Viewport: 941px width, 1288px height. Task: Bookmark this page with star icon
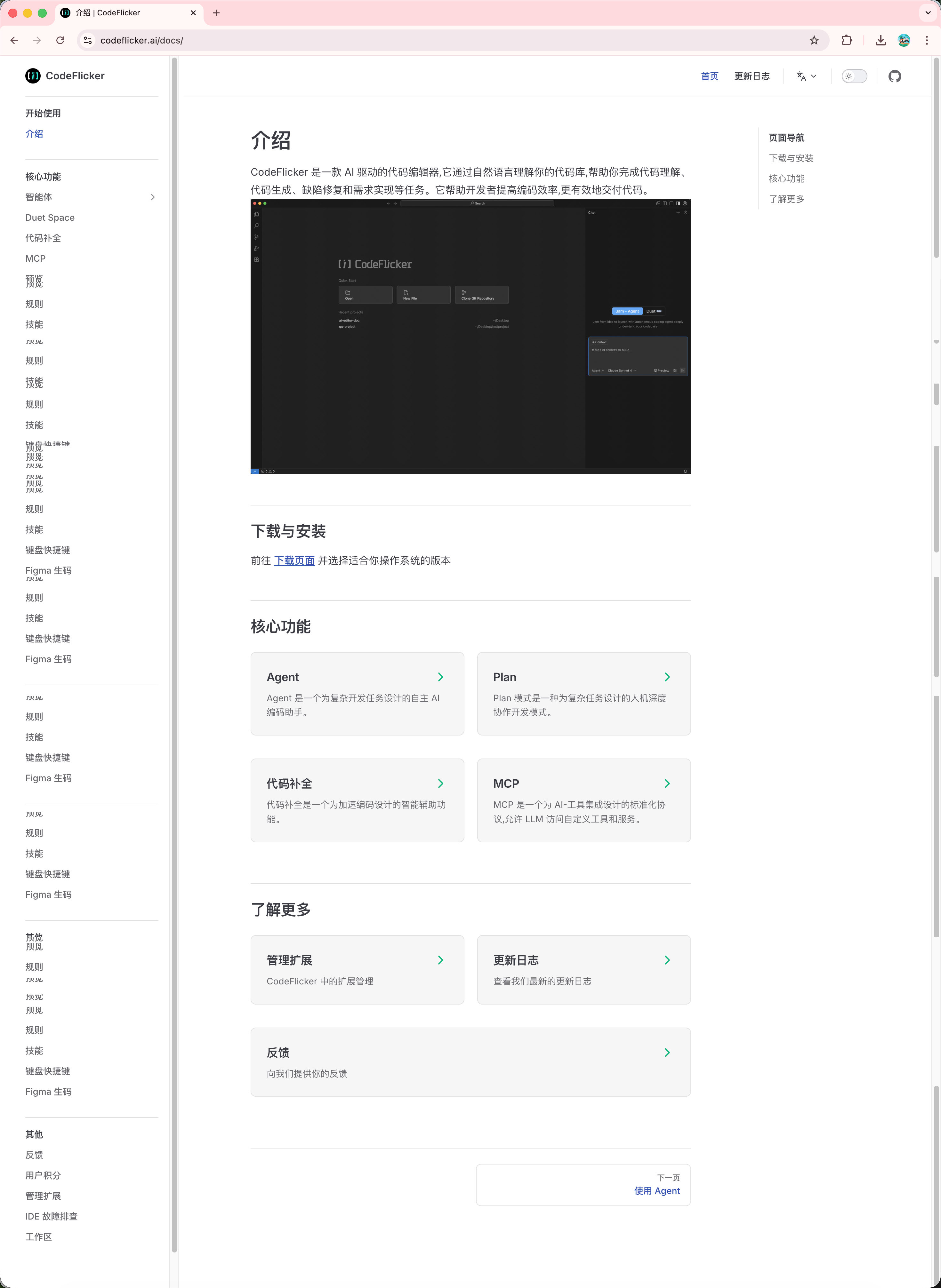pos(814,40)
